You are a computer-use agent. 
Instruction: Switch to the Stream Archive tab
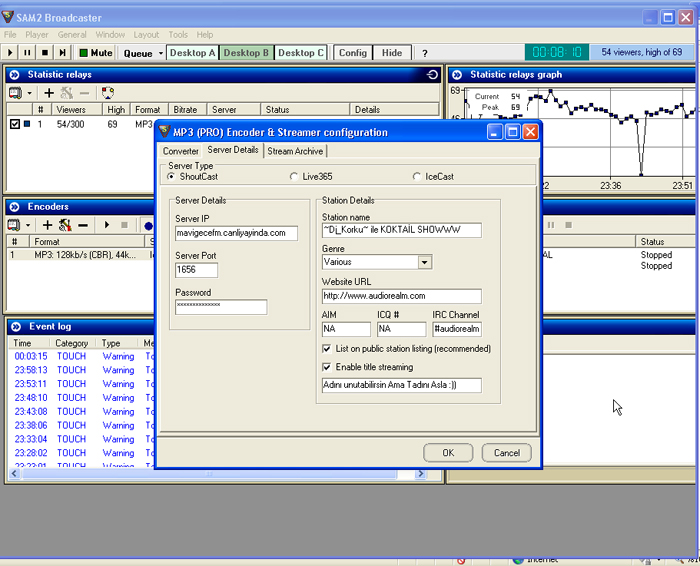[x=295, y=151]
